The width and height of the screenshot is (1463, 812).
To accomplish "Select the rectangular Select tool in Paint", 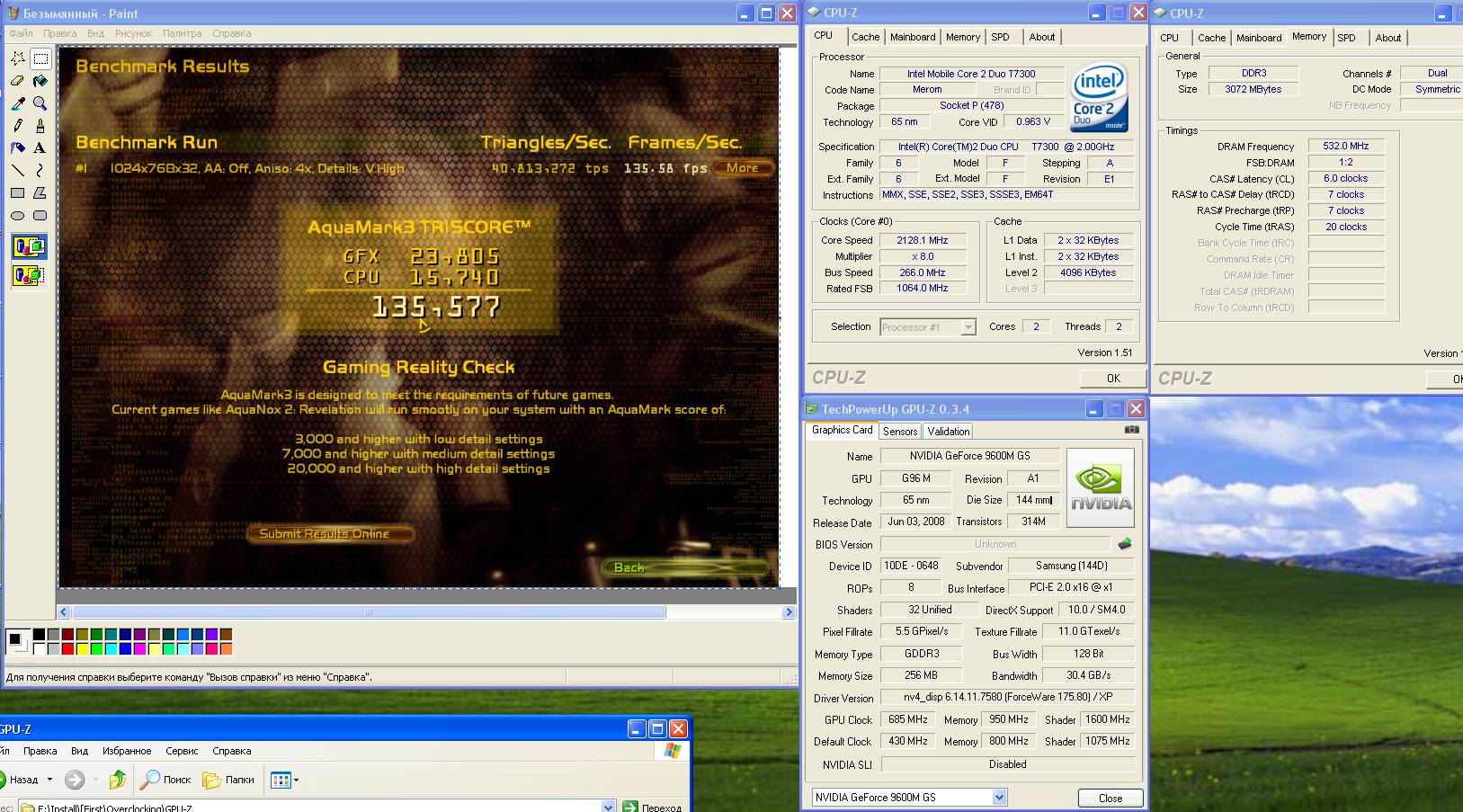I will [40, 58].
